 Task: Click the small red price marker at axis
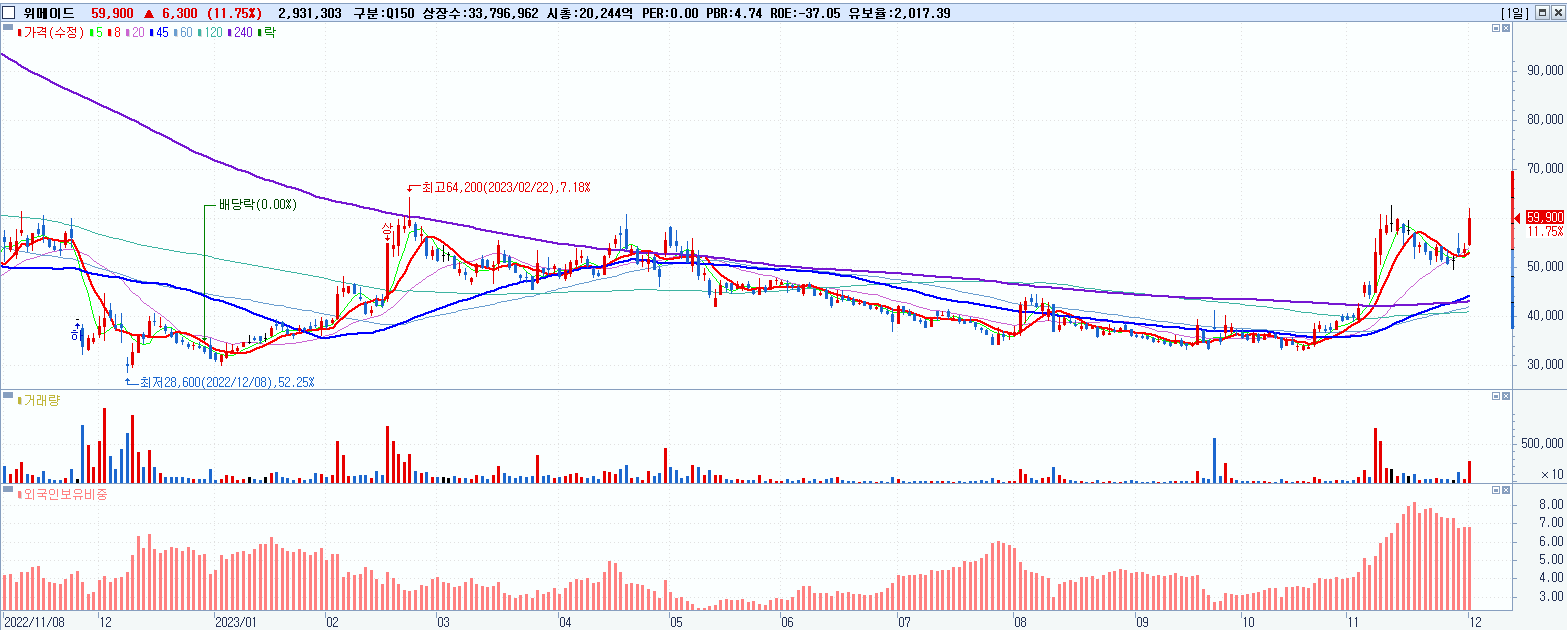[x=1519, y=217]
